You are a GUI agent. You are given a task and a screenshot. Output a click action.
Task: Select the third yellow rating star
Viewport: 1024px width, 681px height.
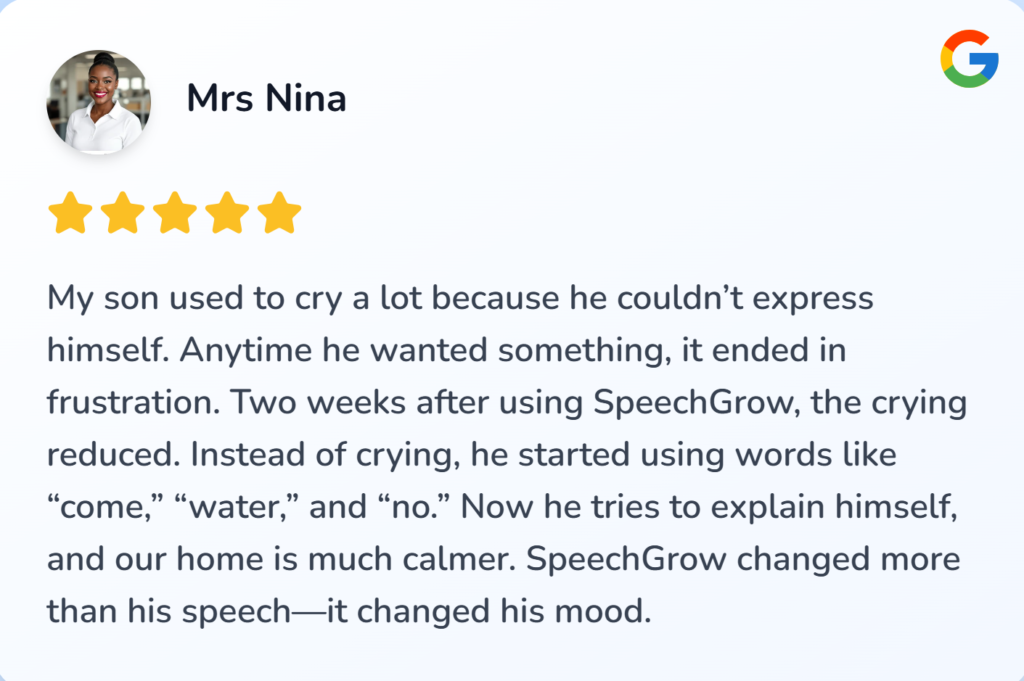174,214
